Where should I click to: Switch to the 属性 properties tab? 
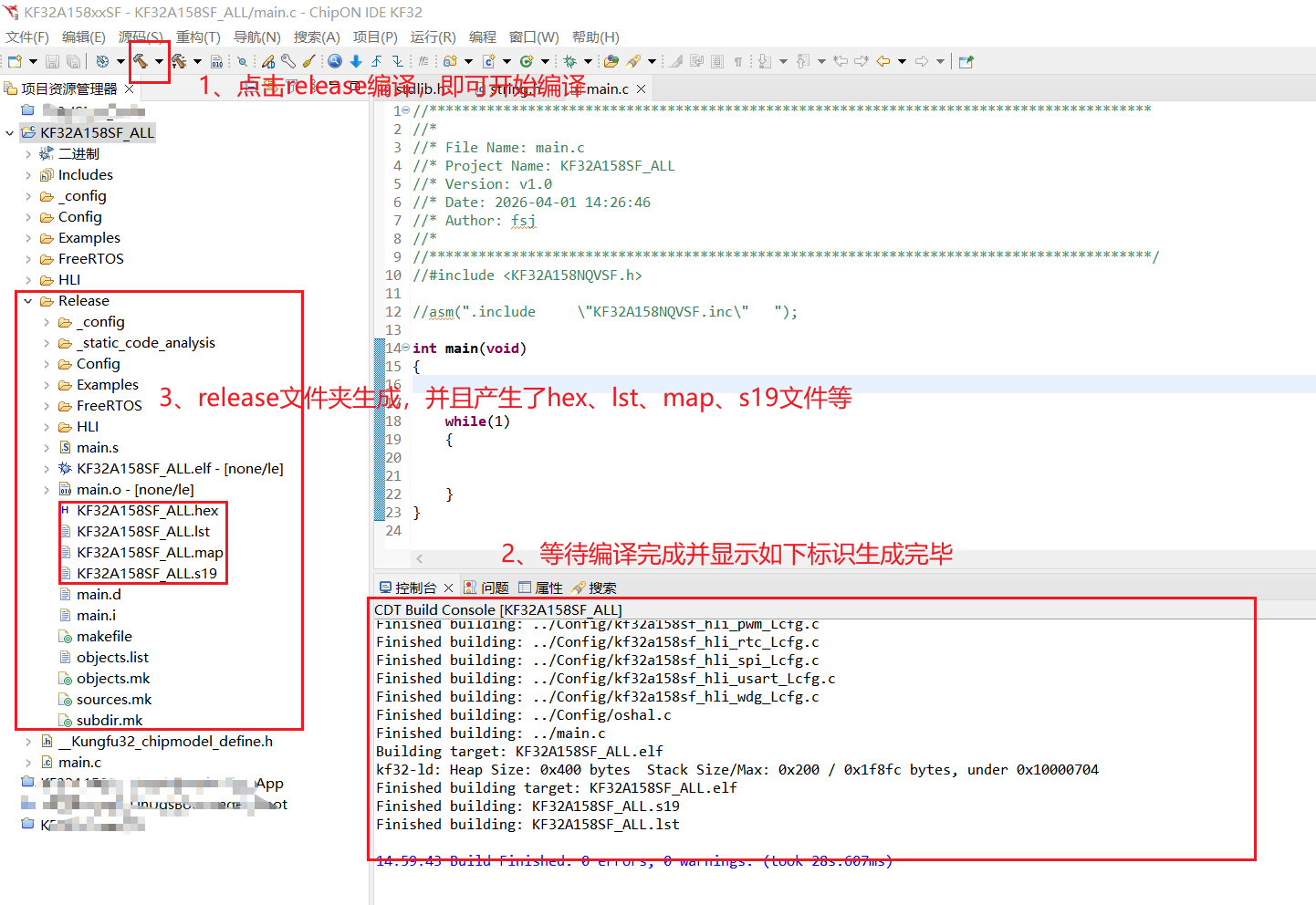click(540, 588)
